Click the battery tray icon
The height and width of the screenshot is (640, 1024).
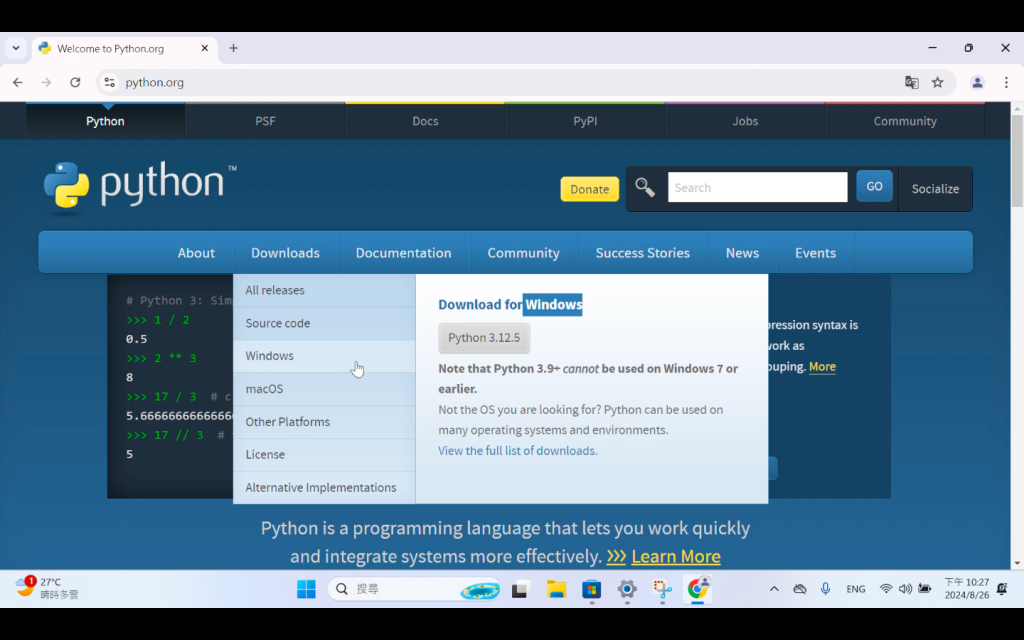(924, 589)
